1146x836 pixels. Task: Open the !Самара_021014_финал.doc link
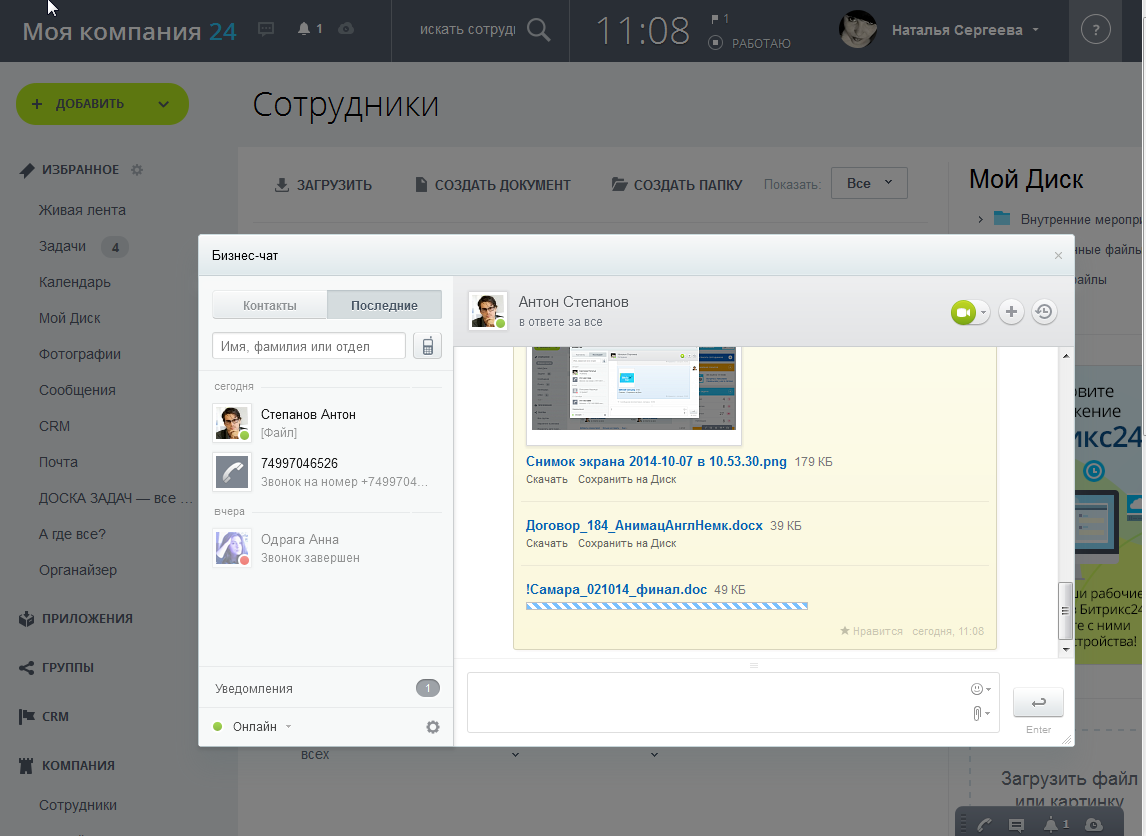pos(616,589)
